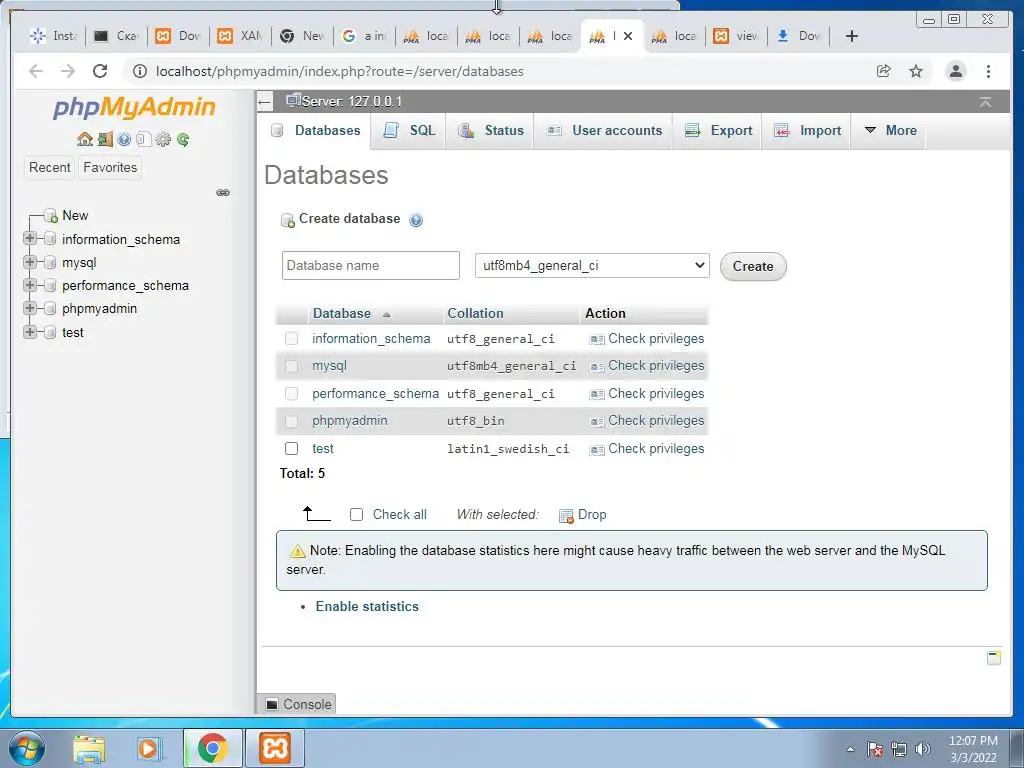Image resolution: width=1024 pixels, height=768 pixels.
Task: Open the collation dropdown utf8mb4_general_ci
Action: coord(592,266)
